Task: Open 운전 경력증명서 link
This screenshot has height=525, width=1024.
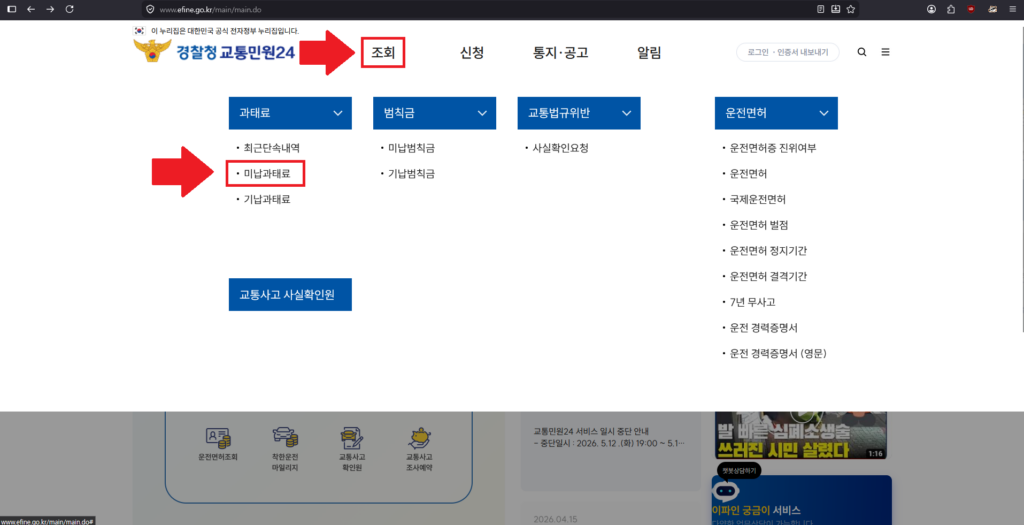Action: 763,328
